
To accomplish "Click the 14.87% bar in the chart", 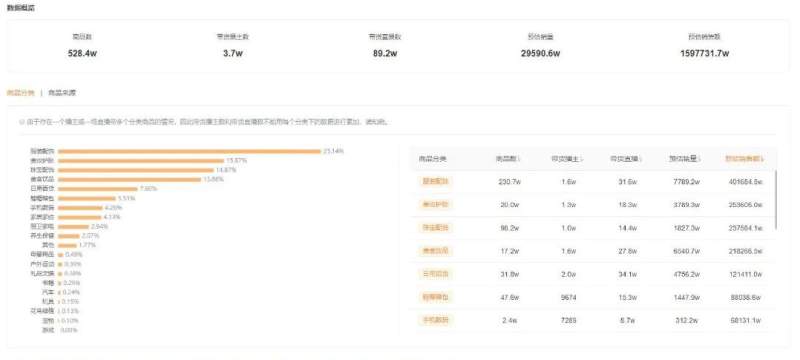I will pyautogui.click(x=136, y=170).
